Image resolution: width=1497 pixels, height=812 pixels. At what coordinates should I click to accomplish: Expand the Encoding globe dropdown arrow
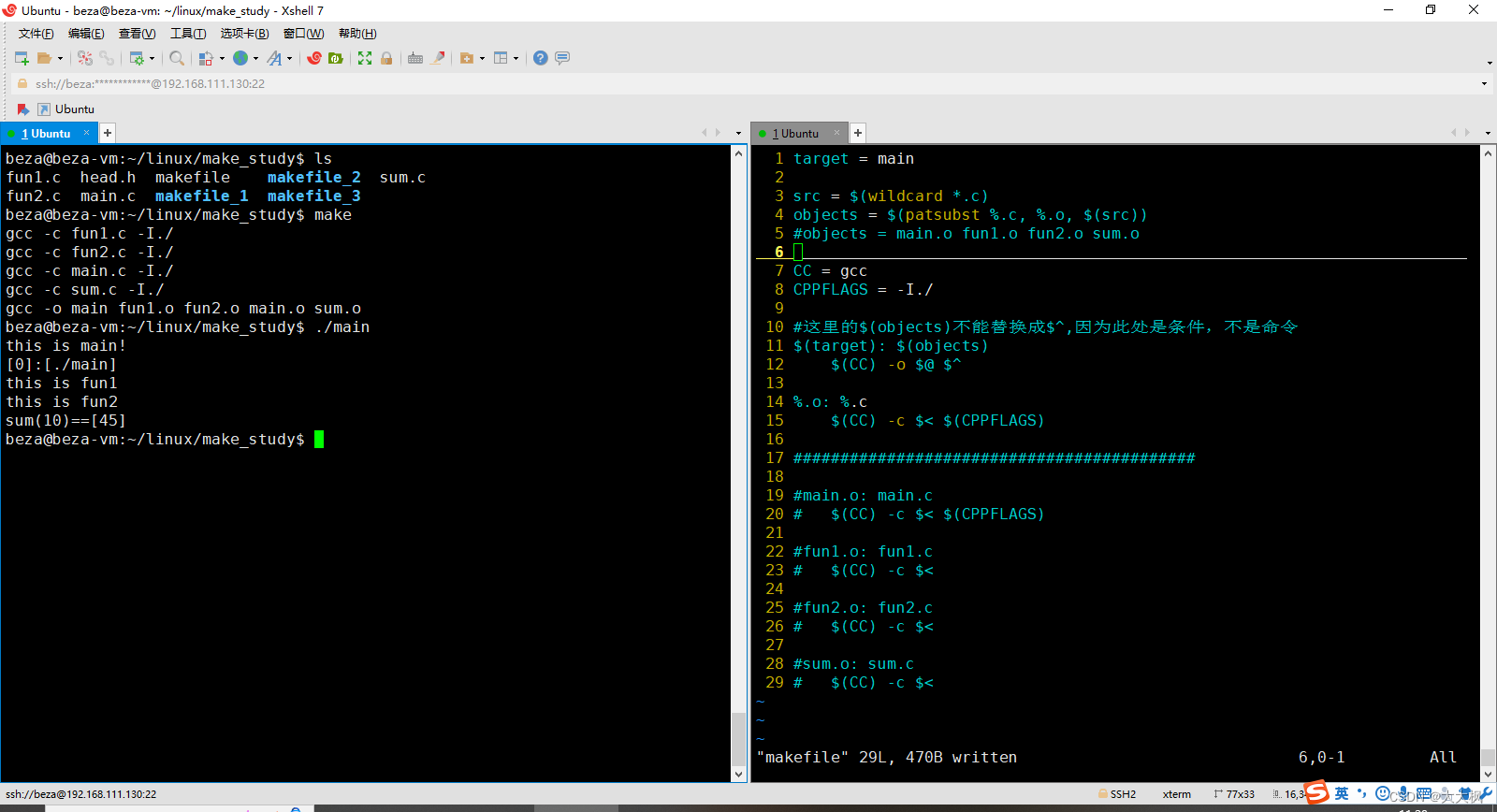pyautogui.click(x=255, y=58)
